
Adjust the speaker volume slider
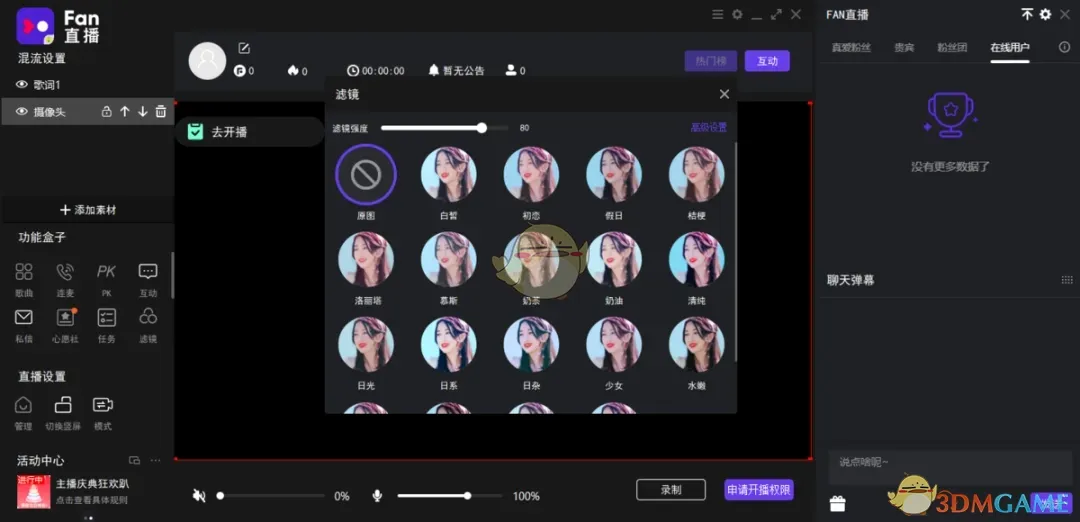click(271, 496)
